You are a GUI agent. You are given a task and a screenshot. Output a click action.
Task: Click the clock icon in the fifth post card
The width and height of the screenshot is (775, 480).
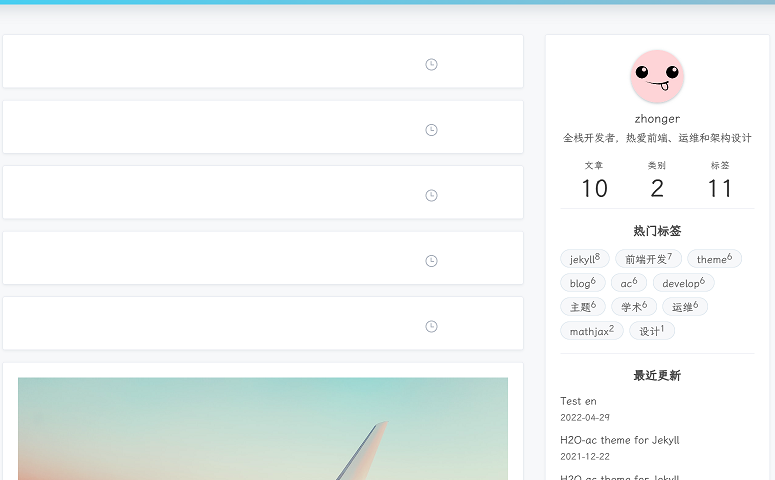(x=431, y=326)
